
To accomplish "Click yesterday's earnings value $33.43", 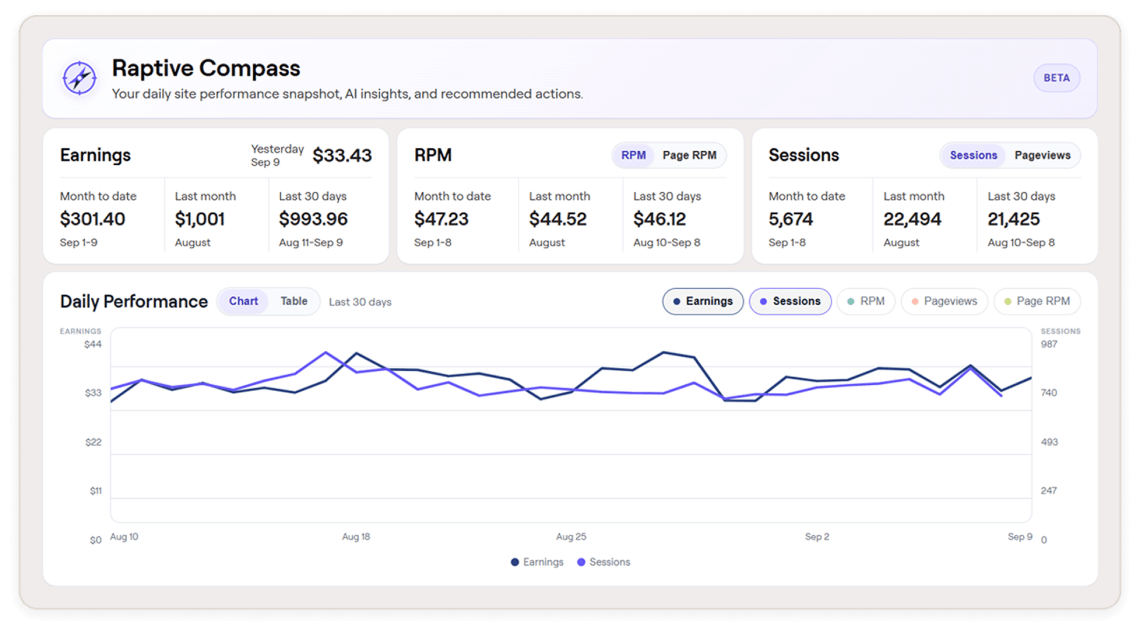I will click(342, 155).
